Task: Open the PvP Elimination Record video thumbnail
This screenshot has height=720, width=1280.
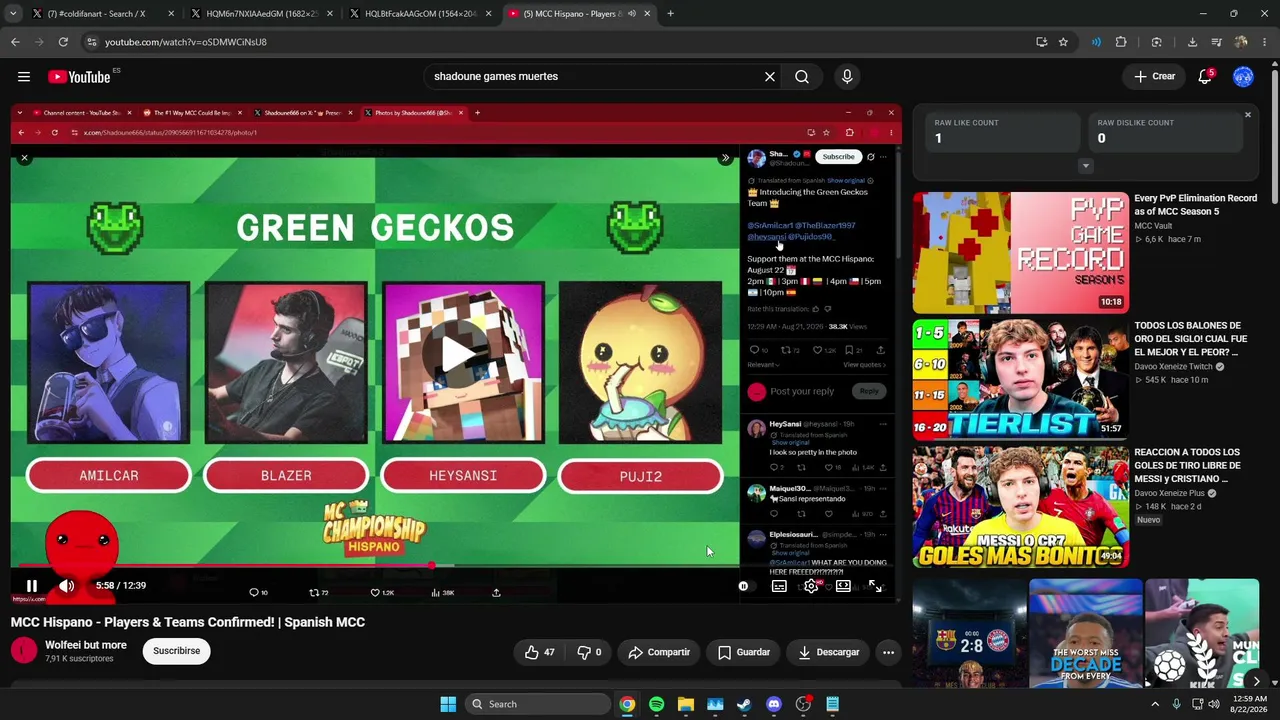Action: 1020,253
